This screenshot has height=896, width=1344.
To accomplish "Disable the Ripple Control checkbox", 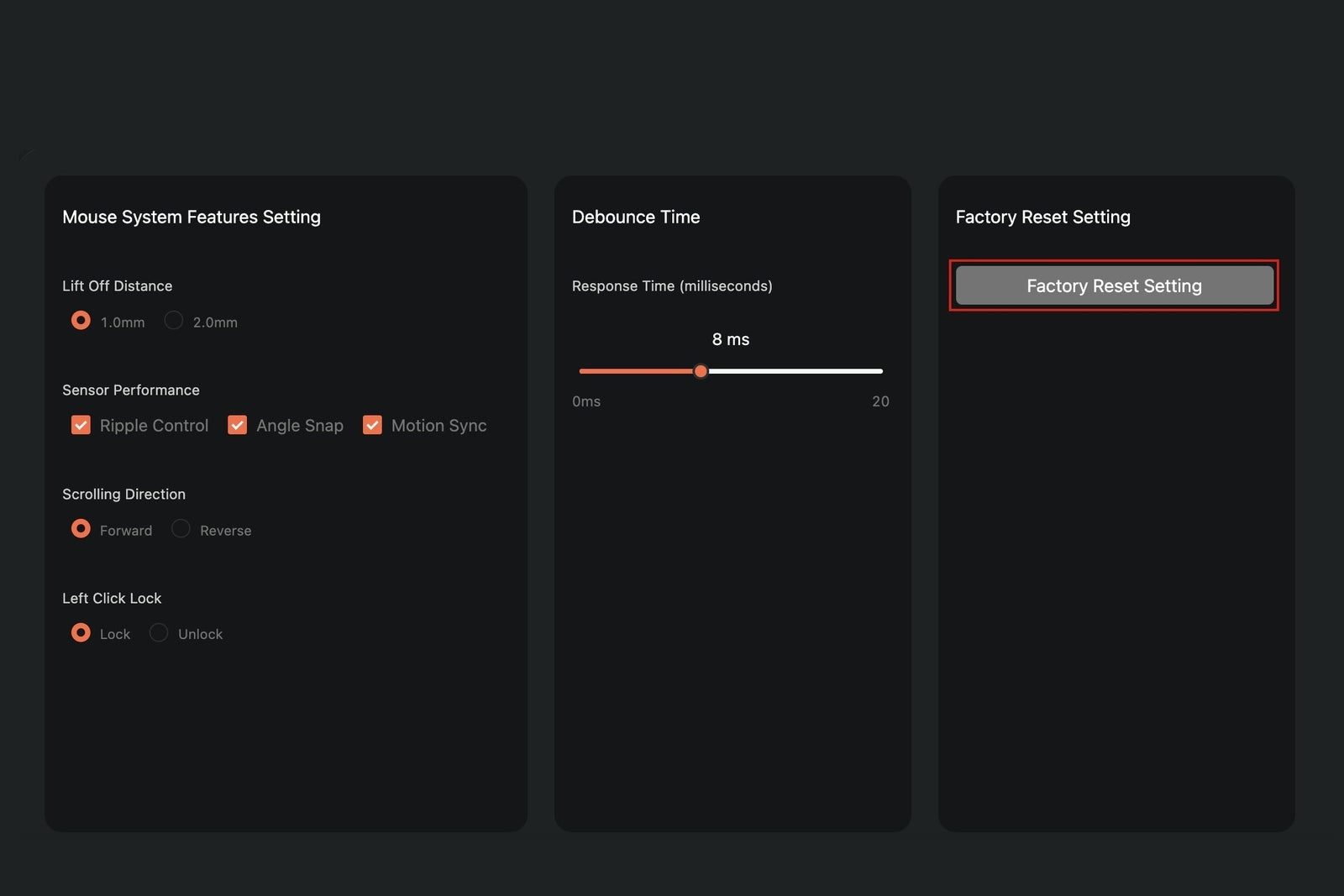I will 80,425.
